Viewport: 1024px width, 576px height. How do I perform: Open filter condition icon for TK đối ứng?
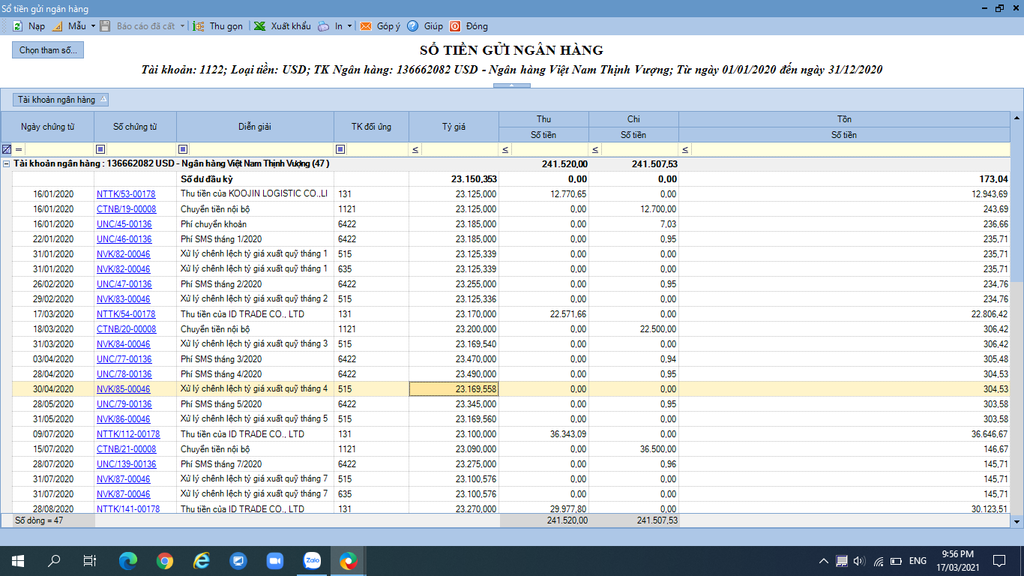pyautogui.click(x=340, y=150)
